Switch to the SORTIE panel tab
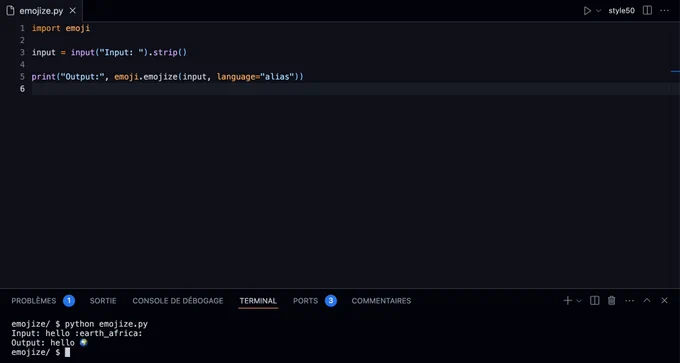This screenshot has height=363, width=680. 103,301
